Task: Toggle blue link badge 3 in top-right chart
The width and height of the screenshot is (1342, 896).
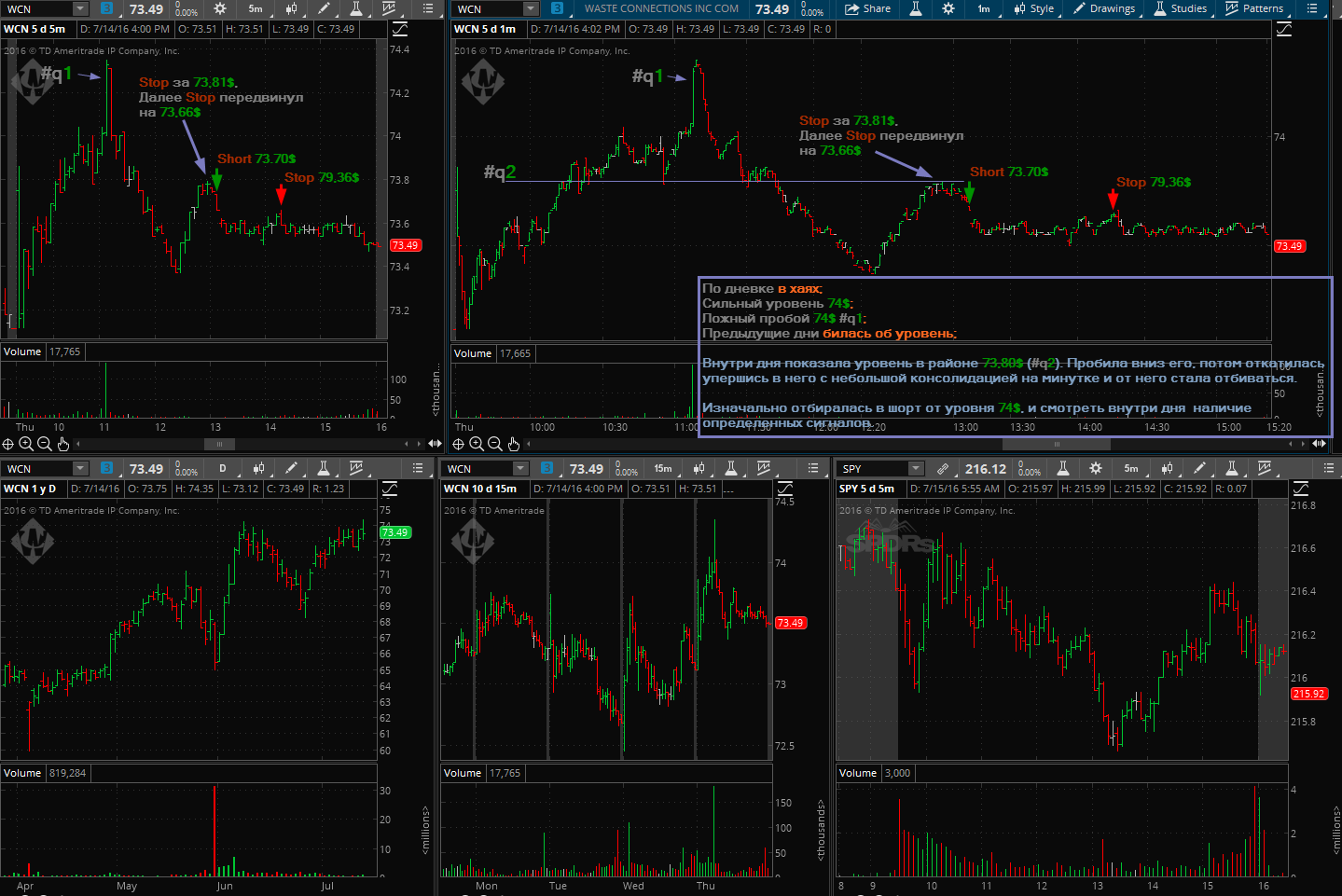Action: [558, 8]
